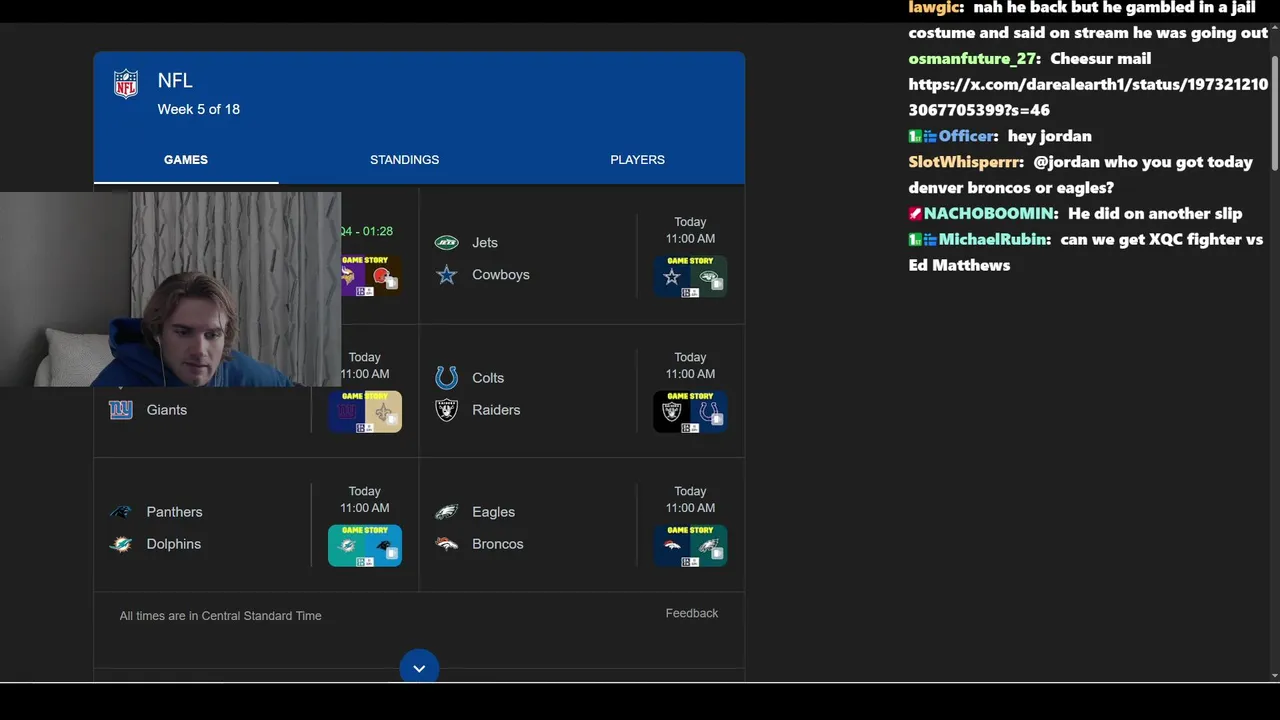Viewport: 1280px width, 720px height.
Task: Open Giants game story thumbnail
Action: (x=365, y=411)
